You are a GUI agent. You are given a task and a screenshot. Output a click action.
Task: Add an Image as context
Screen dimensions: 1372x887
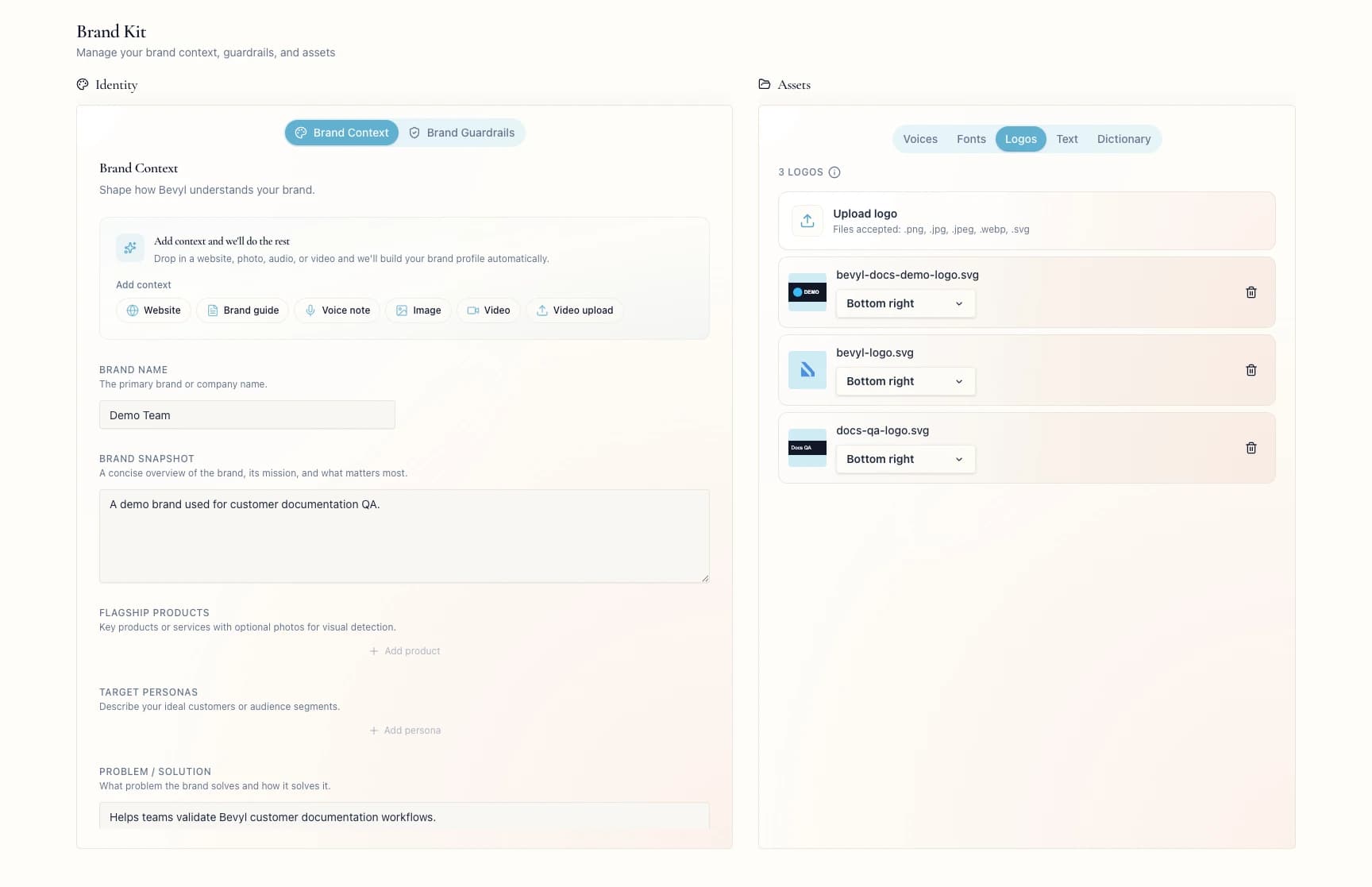click(x=418, y=310)
